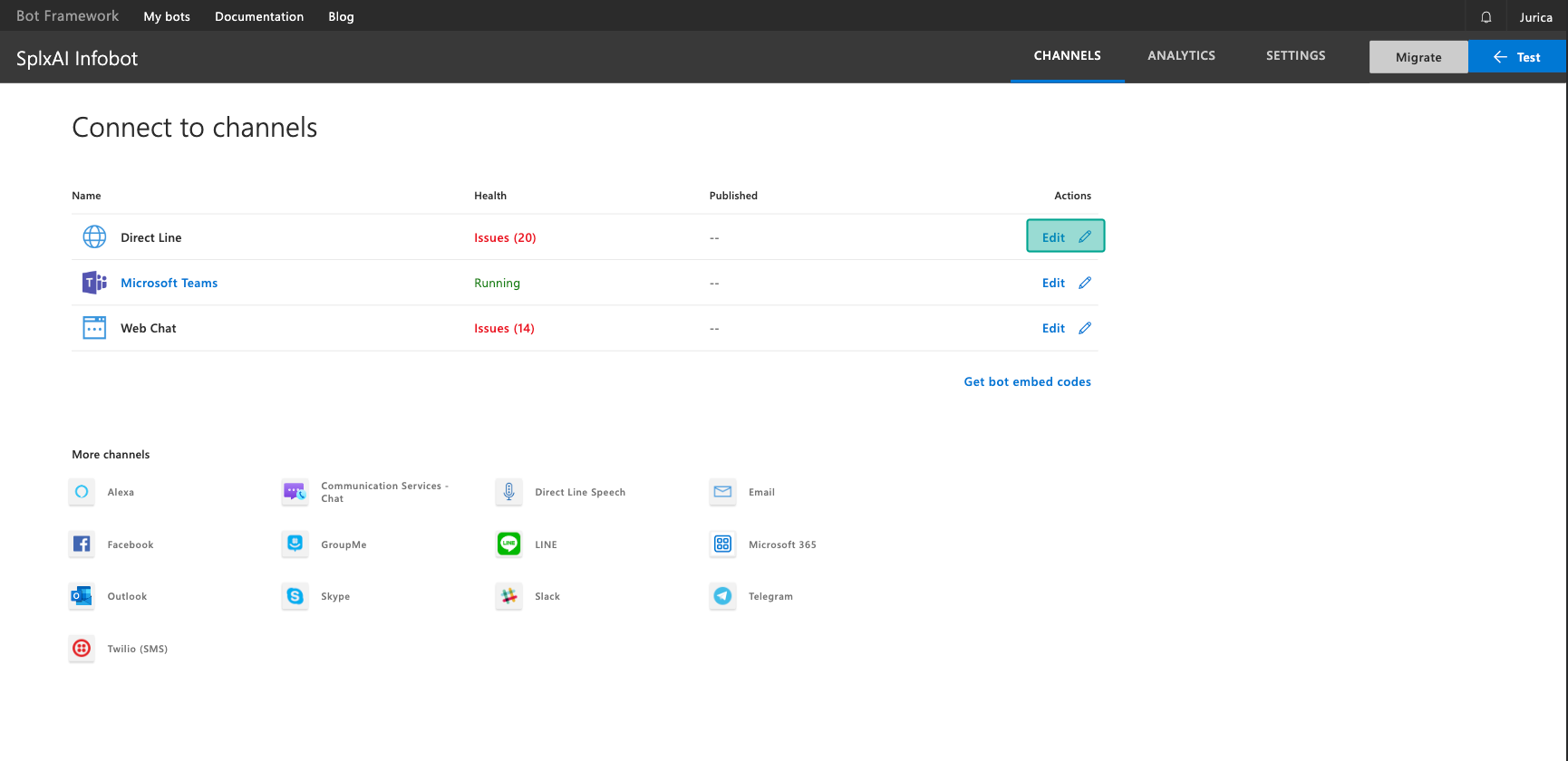Edit the Direct Line channel
The image size is (1568, 761).
tap(1065, 237)
